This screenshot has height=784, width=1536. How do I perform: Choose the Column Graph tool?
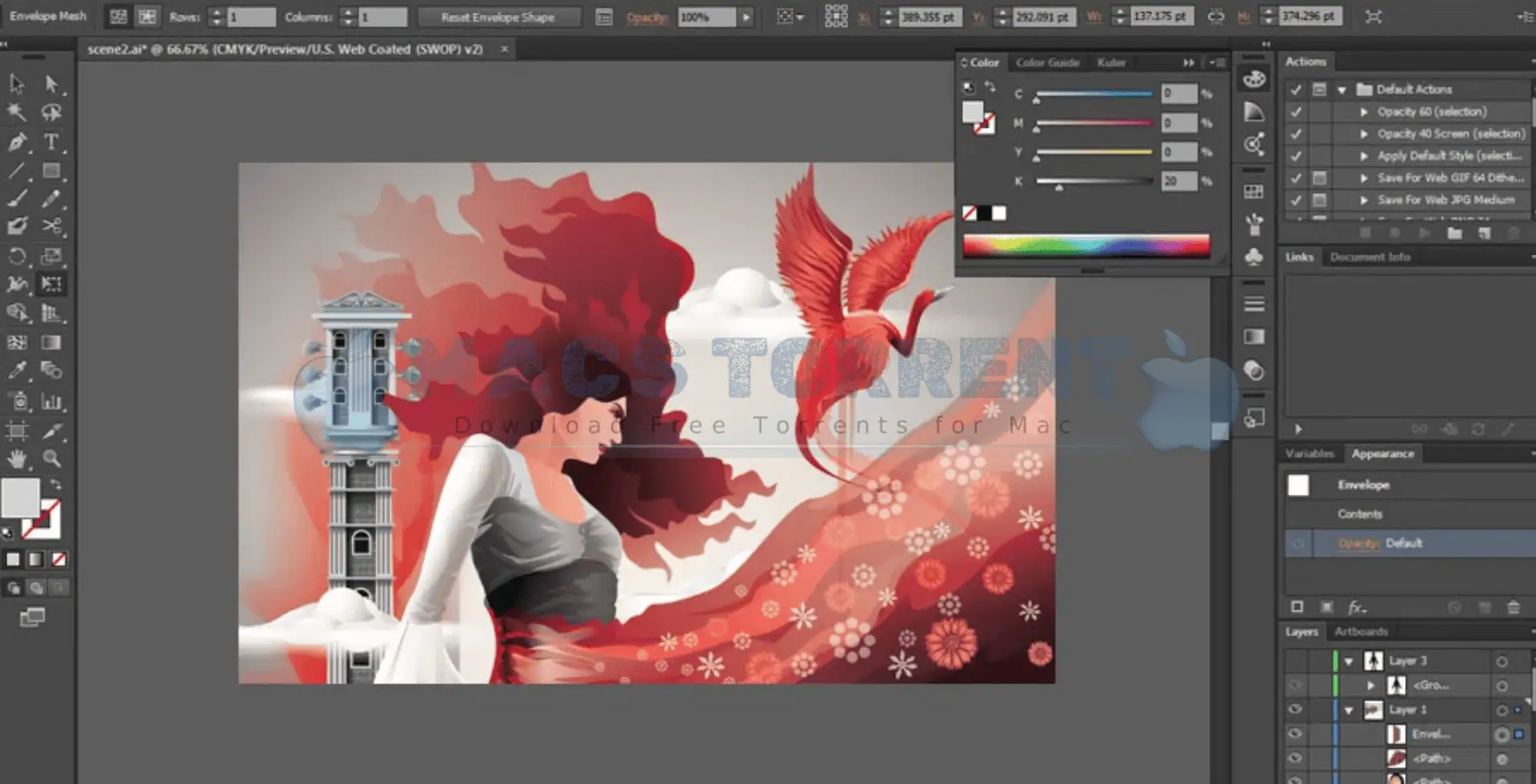pyautogui.click(x=51, y=401)
